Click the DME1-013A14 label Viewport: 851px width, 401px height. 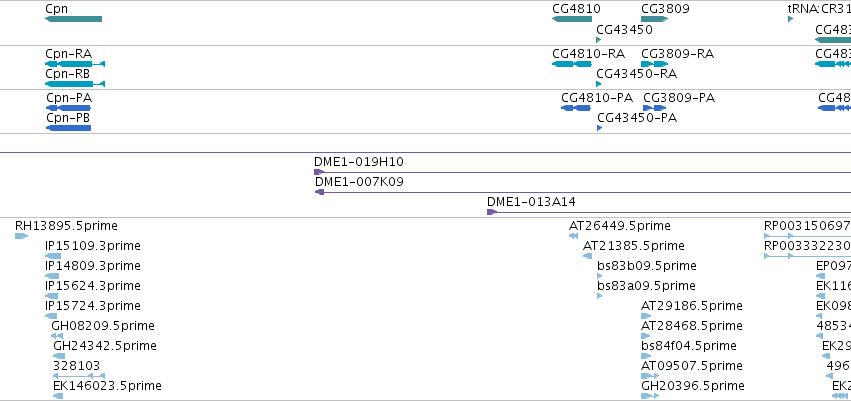[x=531, y=202]
